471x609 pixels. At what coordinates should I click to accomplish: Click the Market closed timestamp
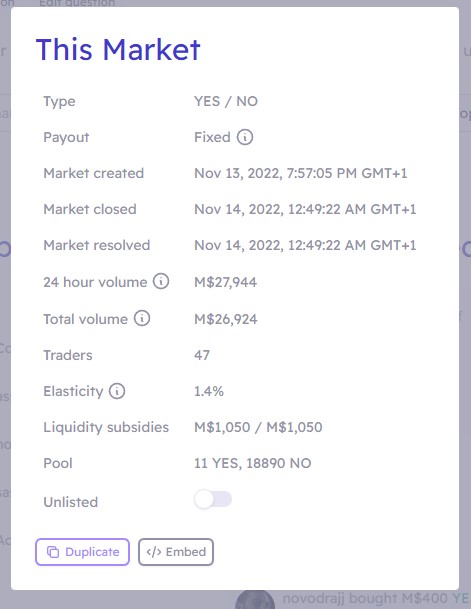pos(305,209)
